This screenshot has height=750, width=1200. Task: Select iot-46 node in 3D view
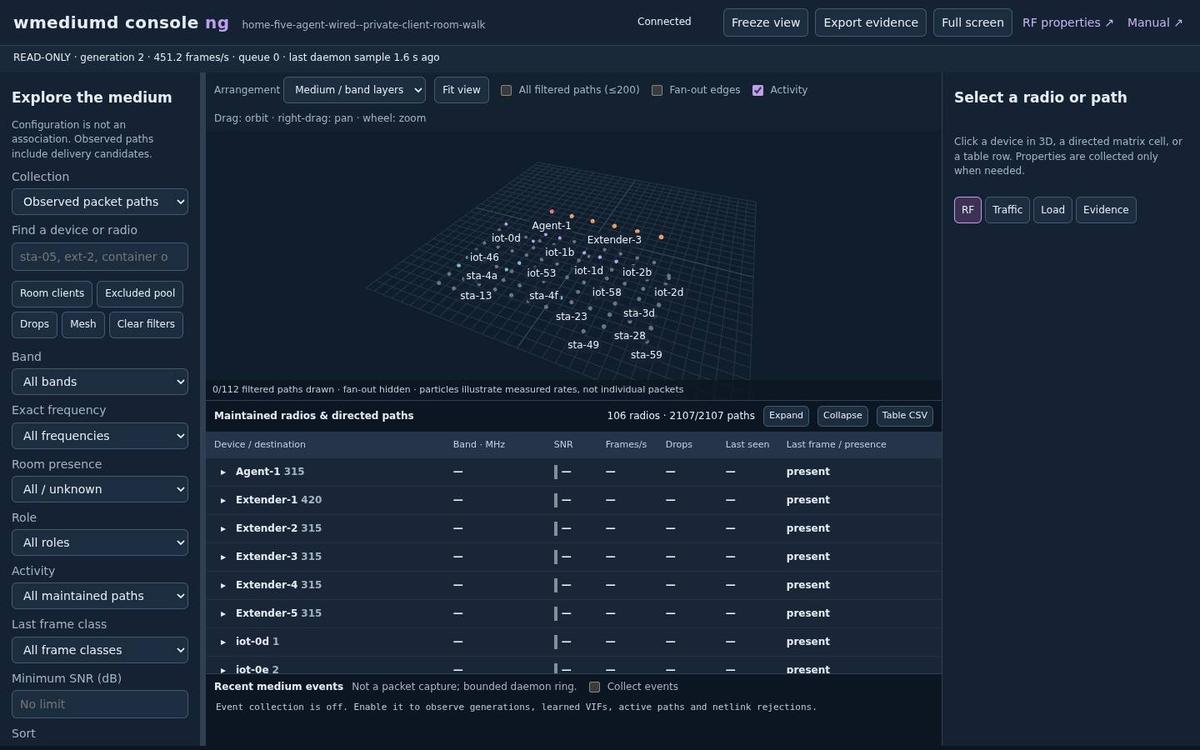pyautogui.click(x=484, y=258)
